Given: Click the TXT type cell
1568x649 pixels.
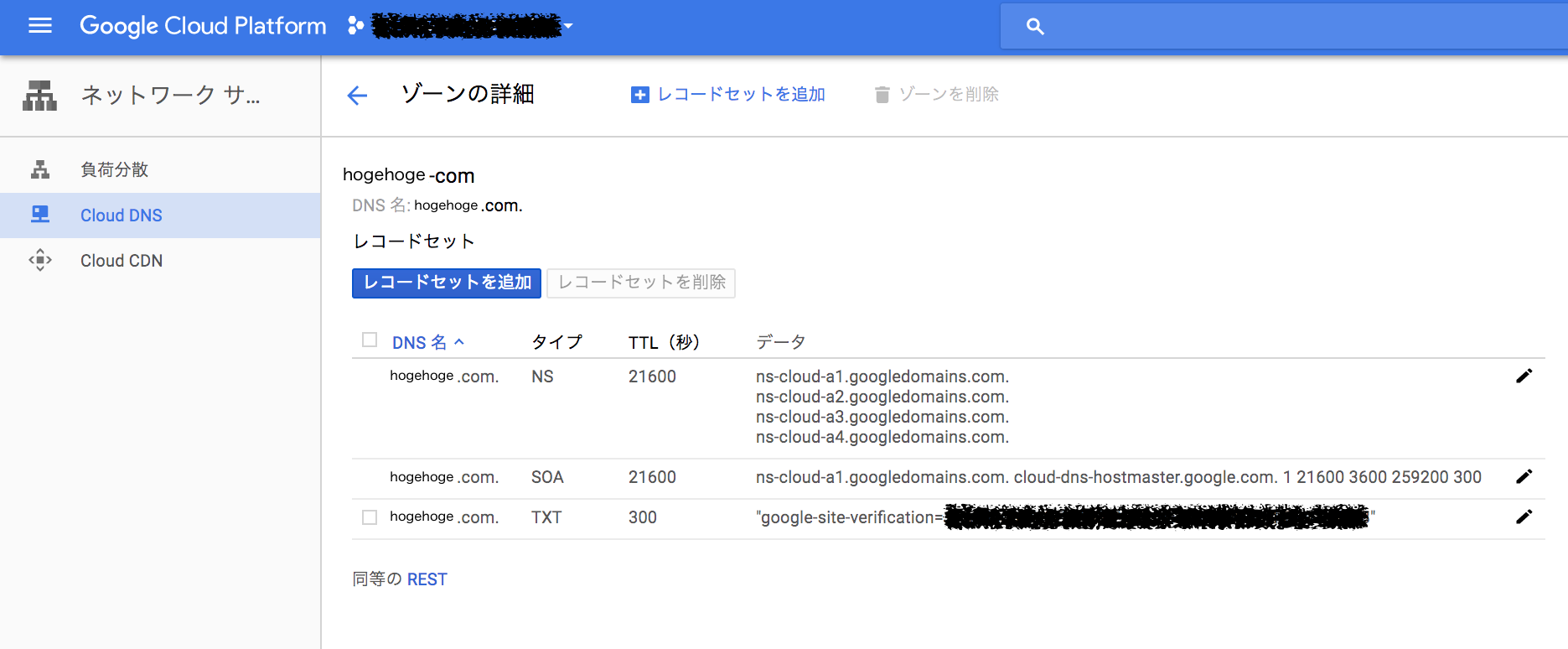Looking at the screenshot, I should click(x=546, y=517).
